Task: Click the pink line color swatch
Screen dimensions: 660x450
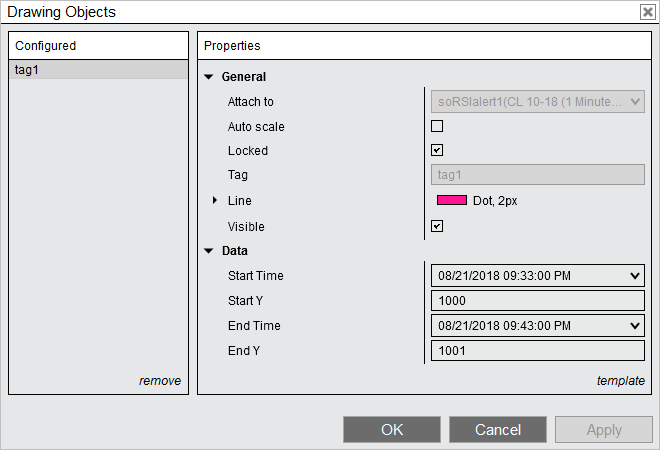Action: click(452, 201)
